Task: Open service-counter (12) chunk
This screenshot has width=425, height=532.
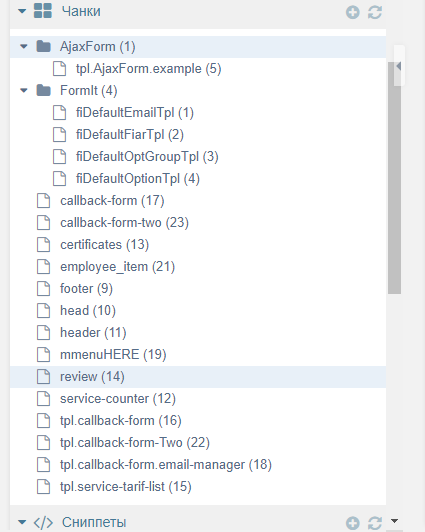Action: pyautogui.click(x=118, y=399)
